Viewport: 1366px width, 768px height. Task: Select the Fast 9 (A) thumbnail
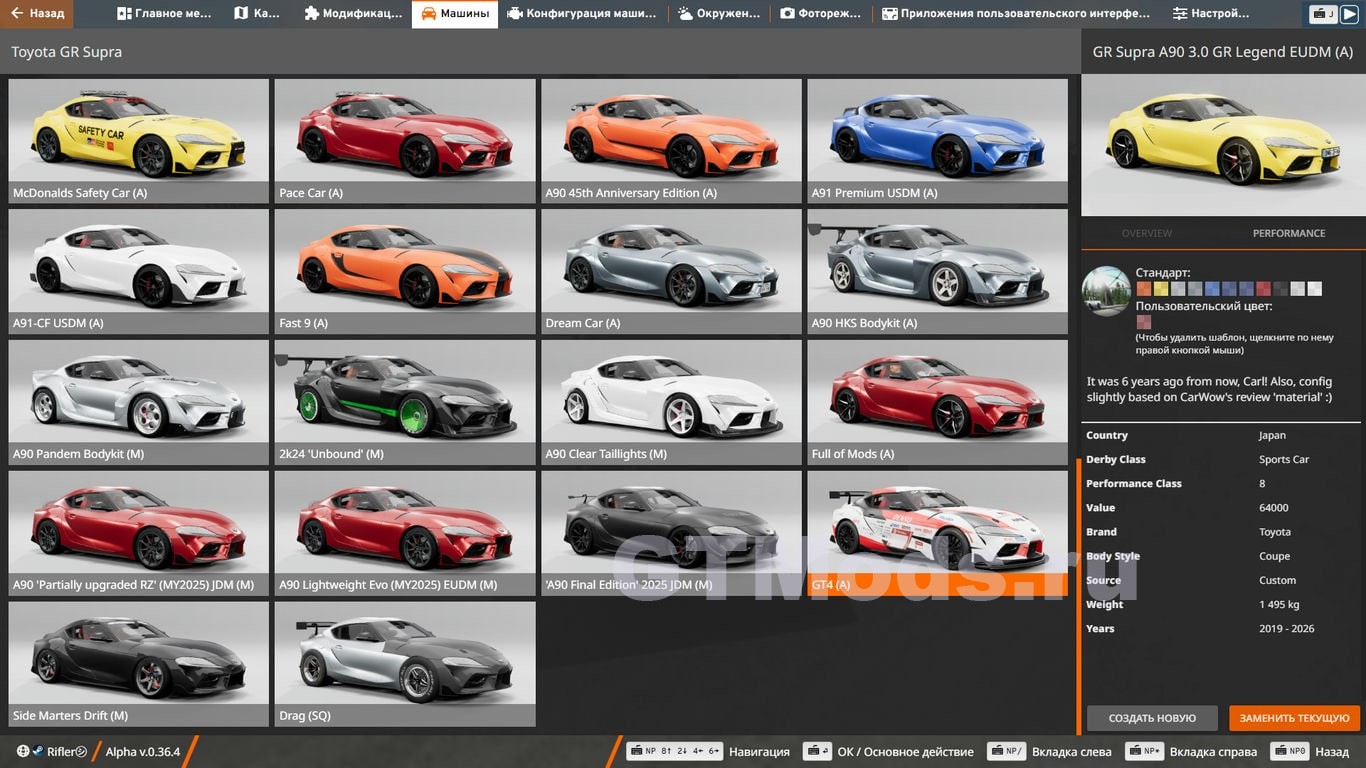[x=405, y=272]
